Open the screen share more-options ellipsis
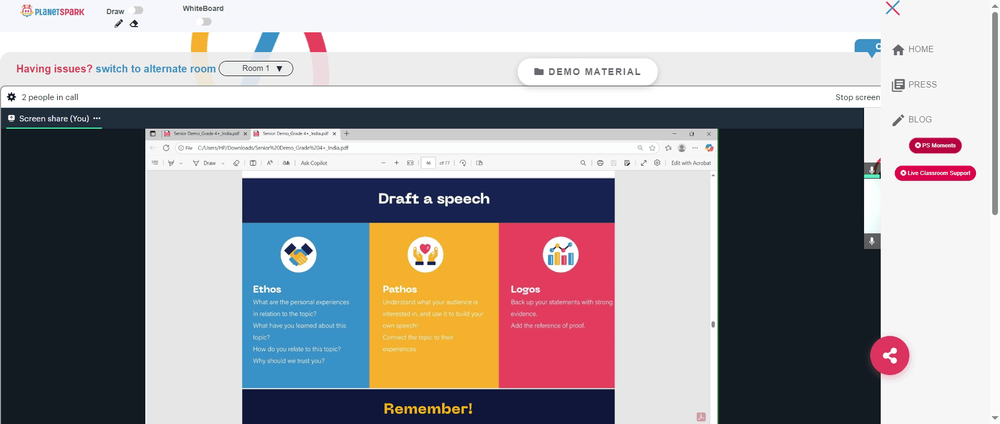Viewport: 1000px width, 424px height. point(97,119)
